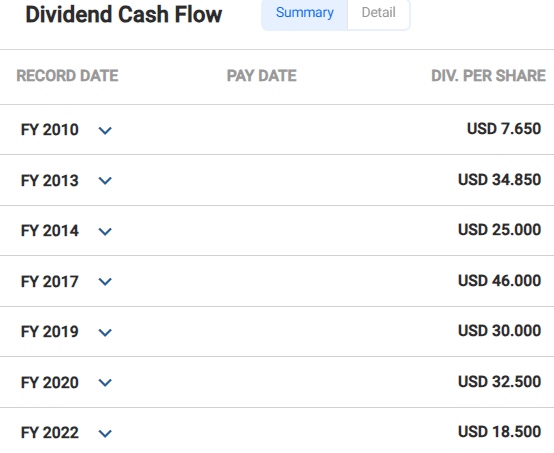Select the FY 2017 row label
Image resolution: width=554 pixels, height=453 pixels.
[x=49, y=282]
